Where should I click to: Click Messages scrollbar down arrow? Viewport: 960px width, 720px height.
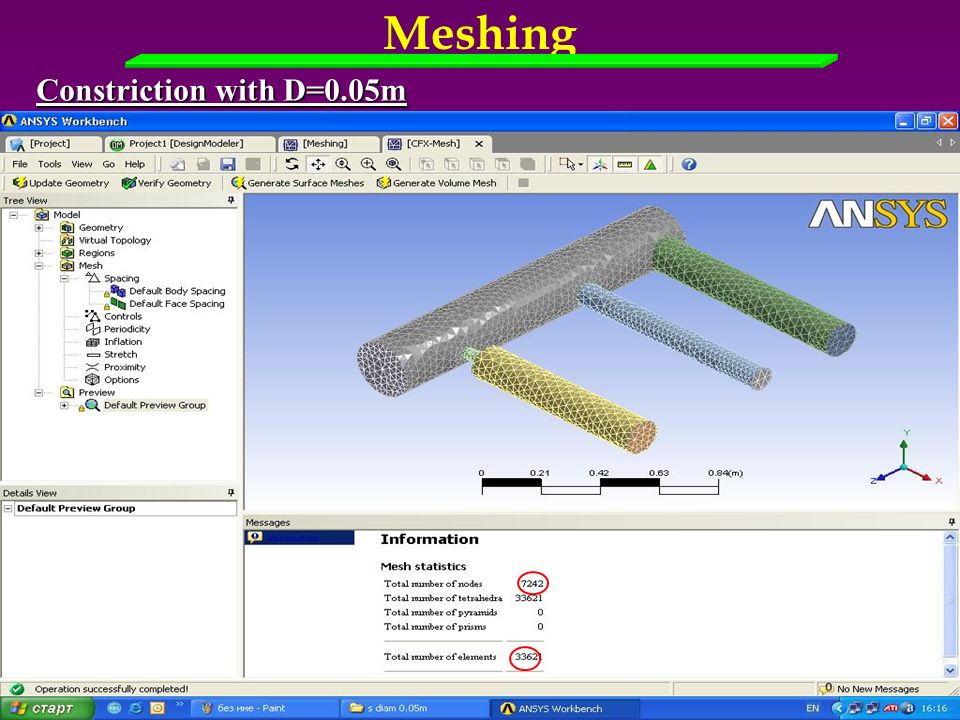pyautogui.click(x=950, y=670)
